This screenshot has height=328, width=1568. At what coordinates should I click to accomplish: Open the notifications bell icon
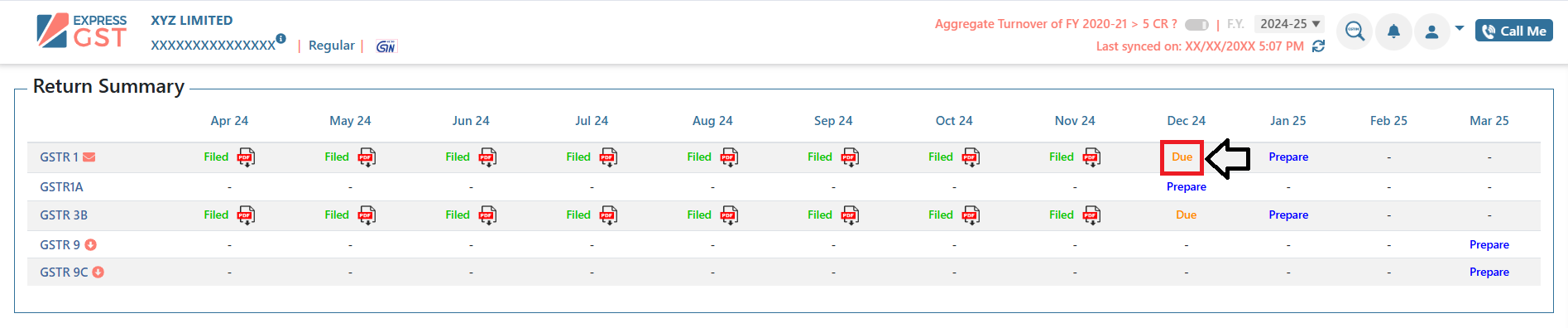1393,32
